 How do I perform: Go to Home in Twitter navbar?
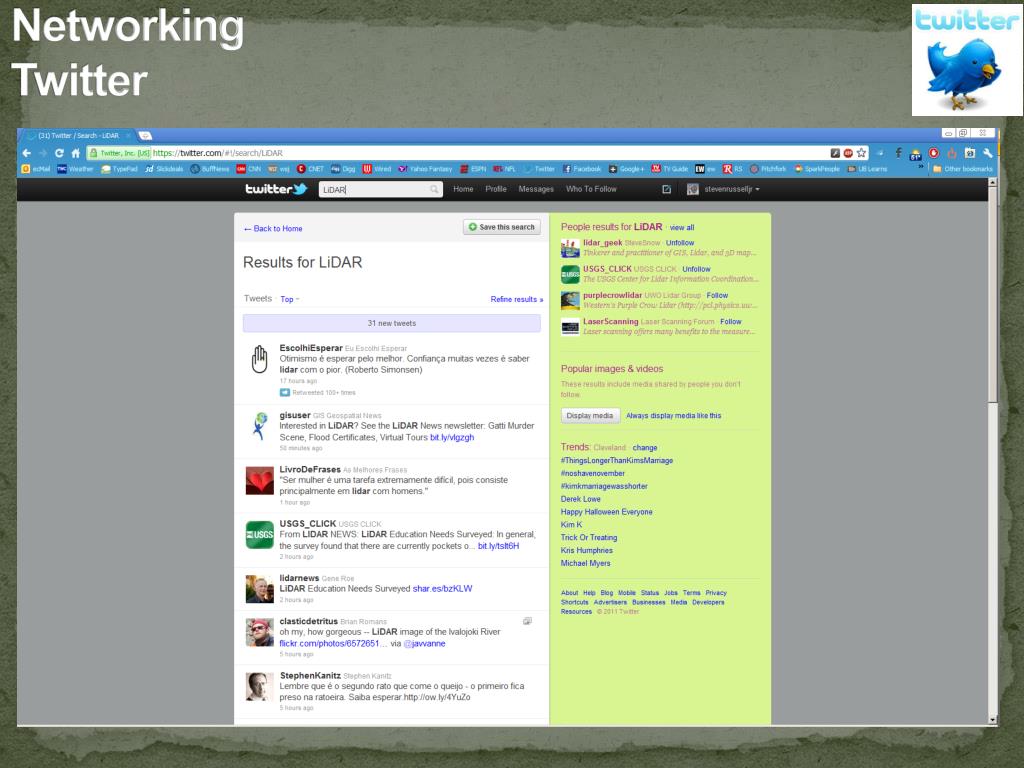click(x=463, y=189)
